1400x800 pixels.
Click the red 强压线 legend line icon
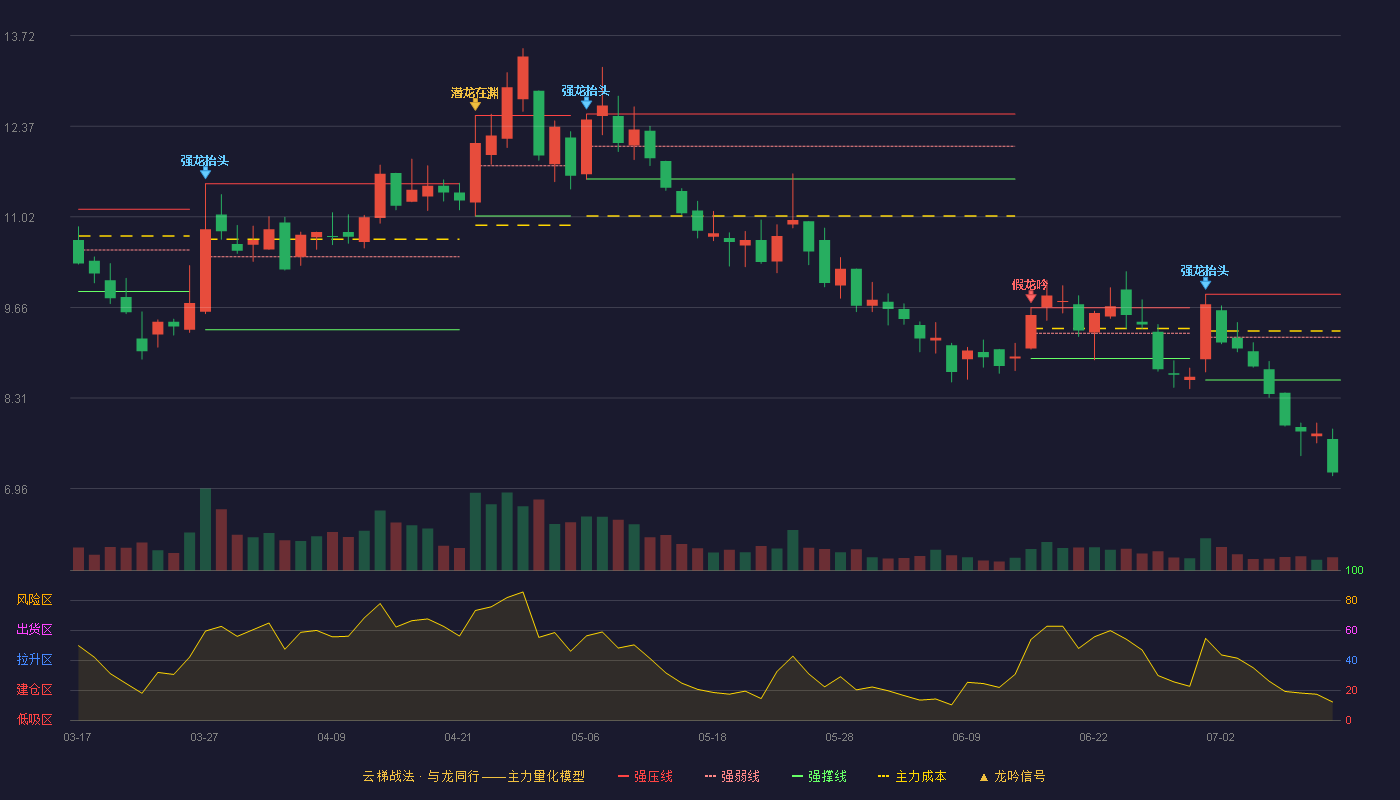click(x=623, y=776)
